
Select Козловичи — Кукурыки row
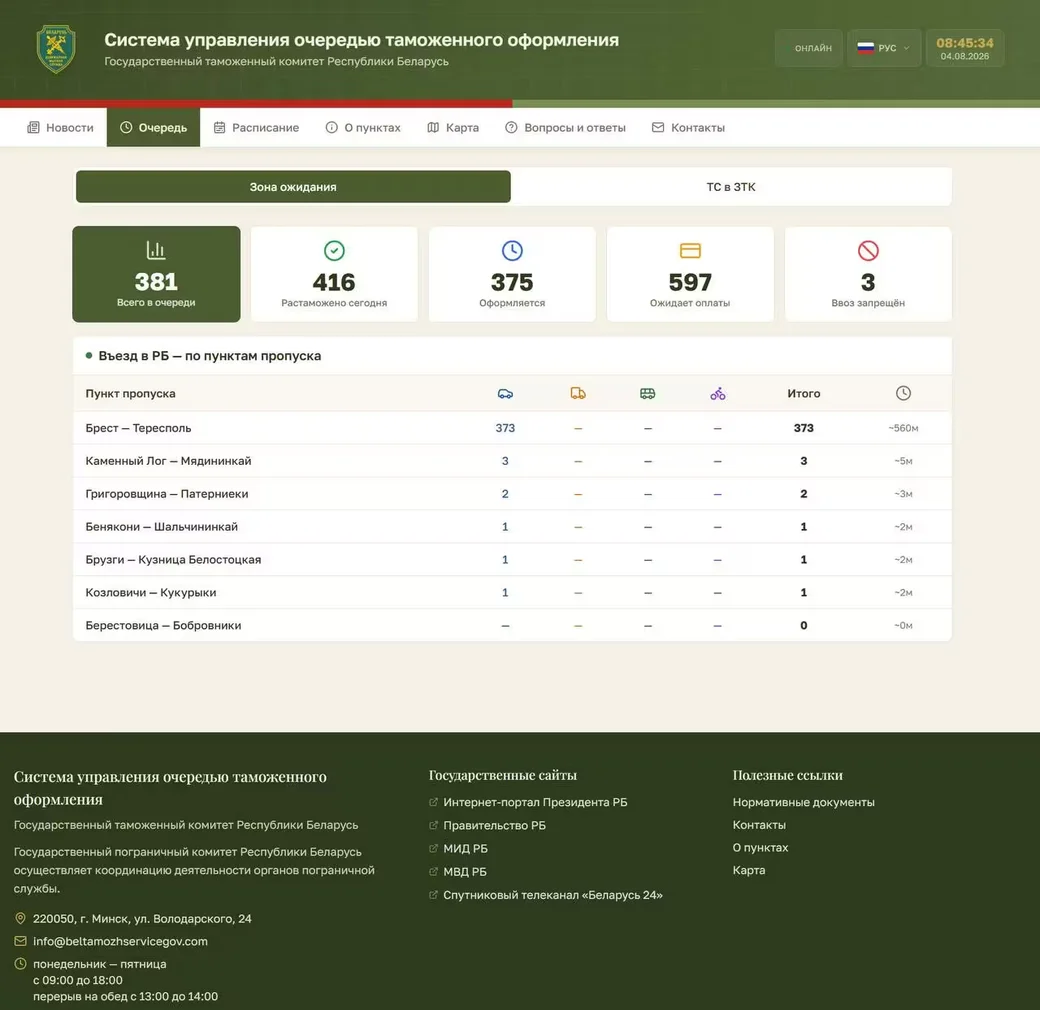pyautogui.click(x=512, y=593)
